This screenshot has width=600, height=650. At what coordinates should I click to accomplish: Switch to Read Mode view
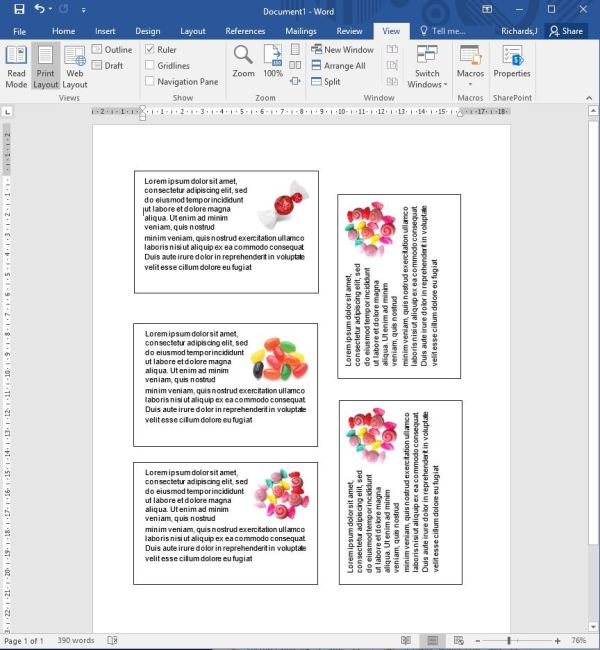(16, 66)
